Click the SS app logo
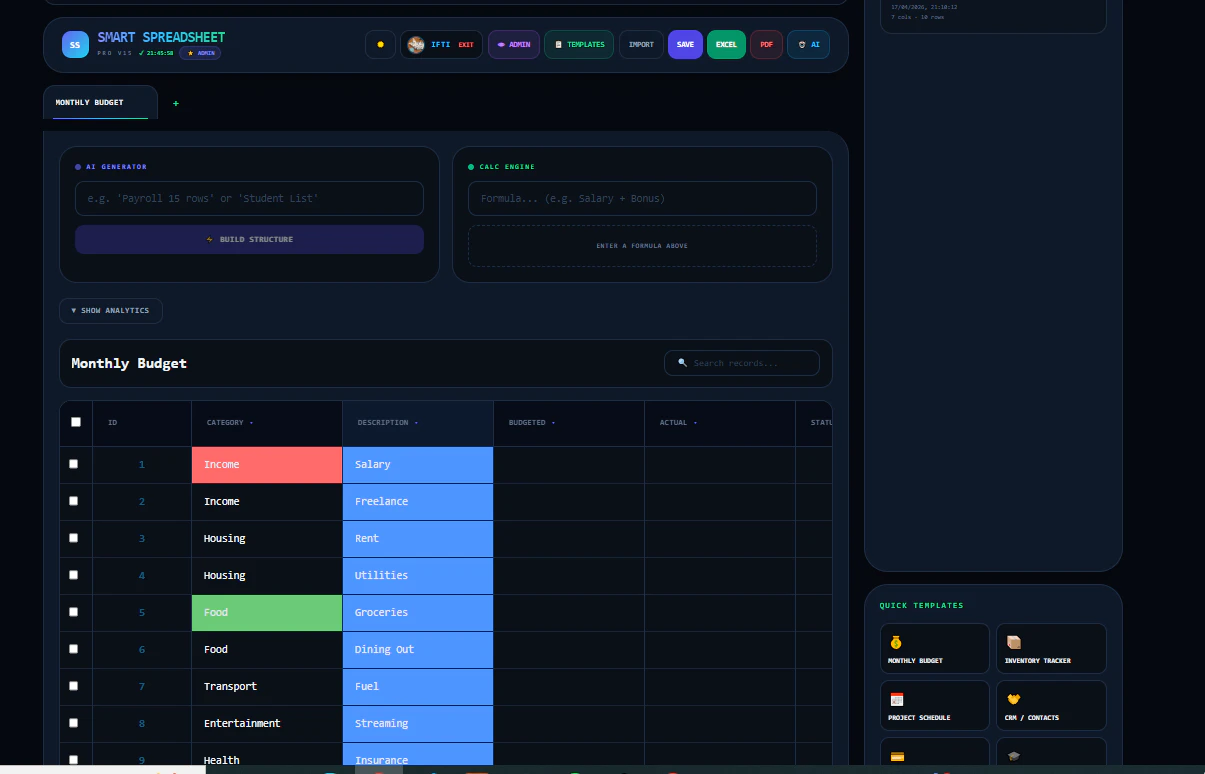1205x774 pixels. click(75, 44)
